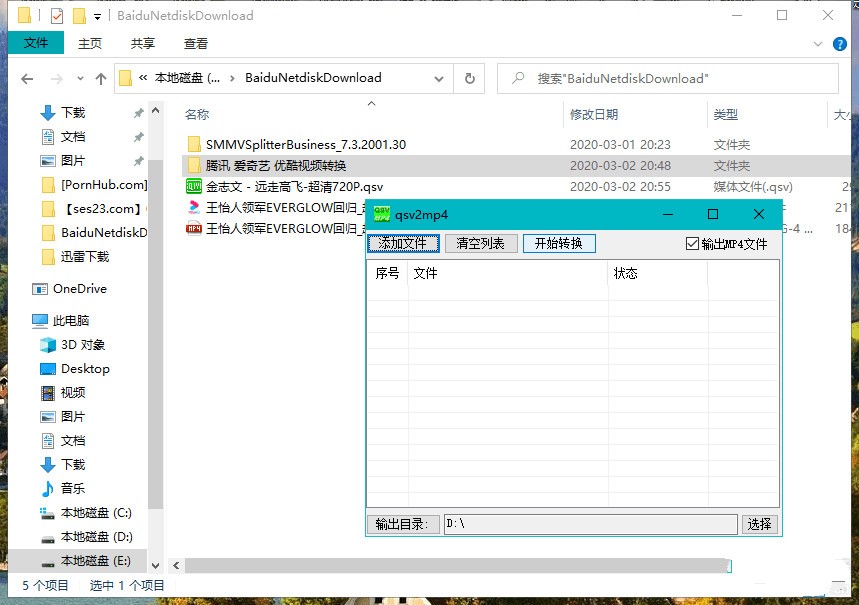Sort by 修改日期 column header
The width and height of the screenshot is (859, 605).
594,115
